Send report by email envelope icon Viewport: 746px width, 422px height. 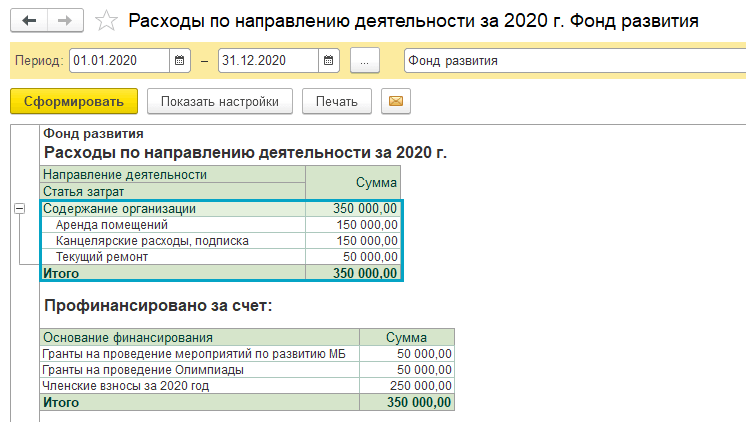pyautogui.click(x=395, y=101)
